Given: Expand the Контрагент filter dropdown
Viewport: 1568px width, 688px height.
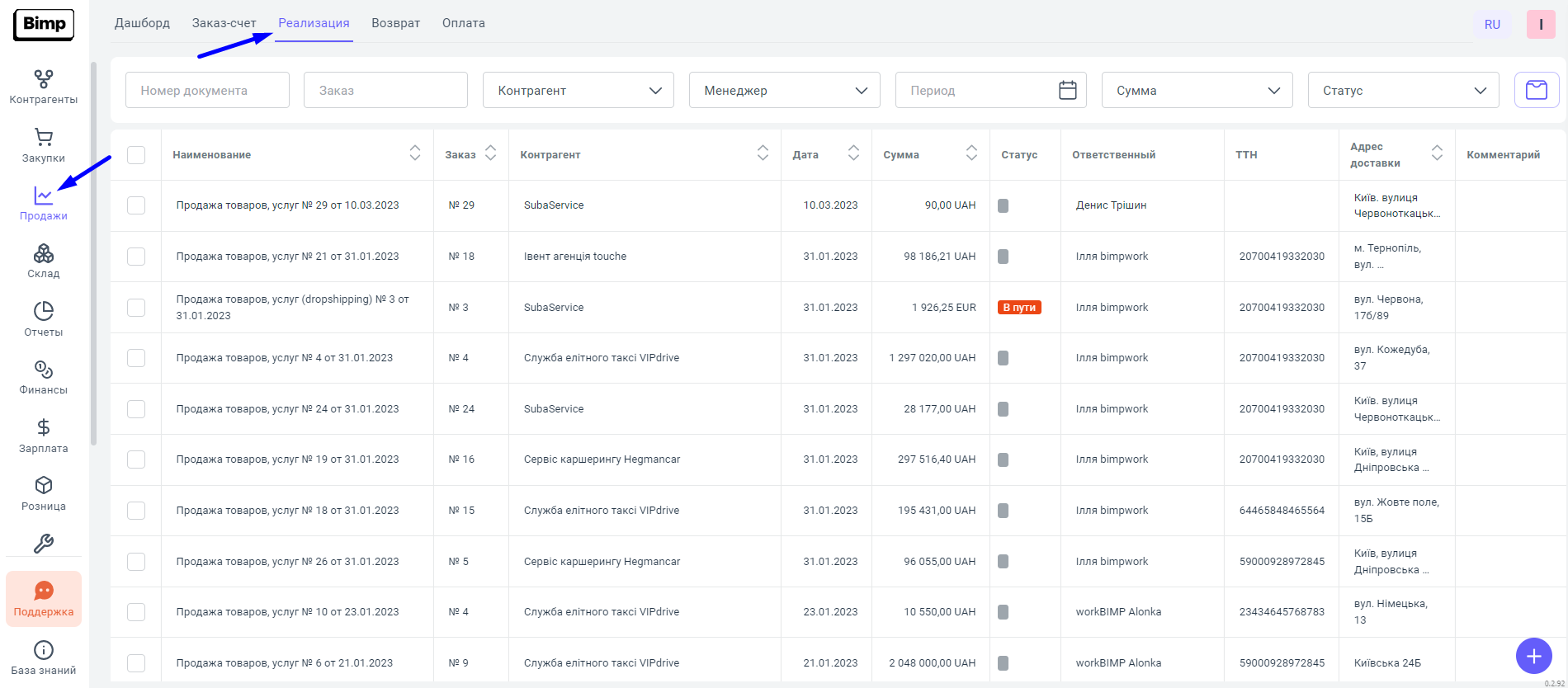Looking at the screenshot, I should (578, 90).
